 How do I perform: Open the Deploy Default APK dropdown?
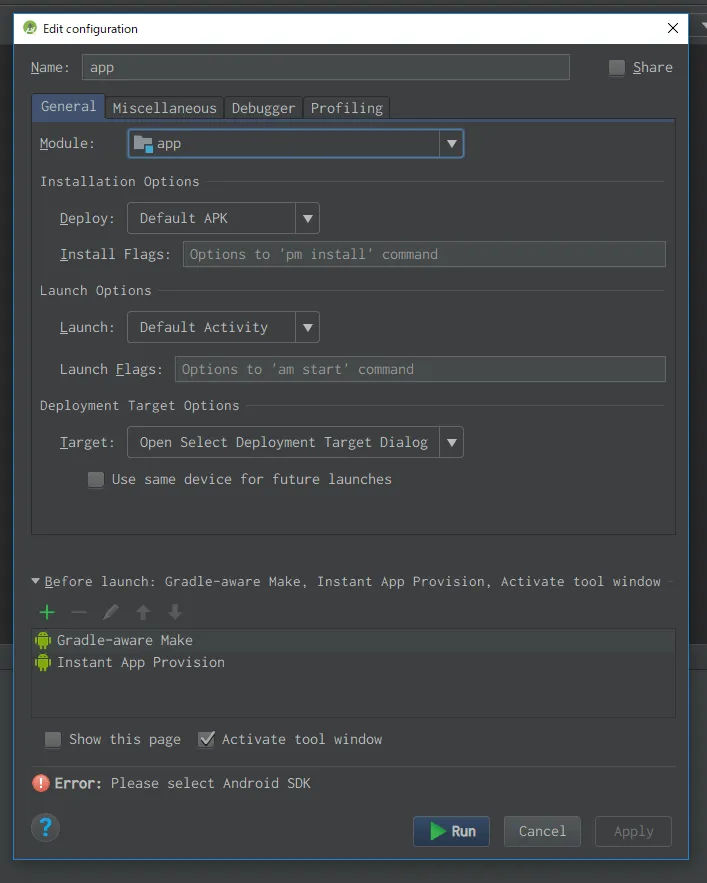click(307, 218)
